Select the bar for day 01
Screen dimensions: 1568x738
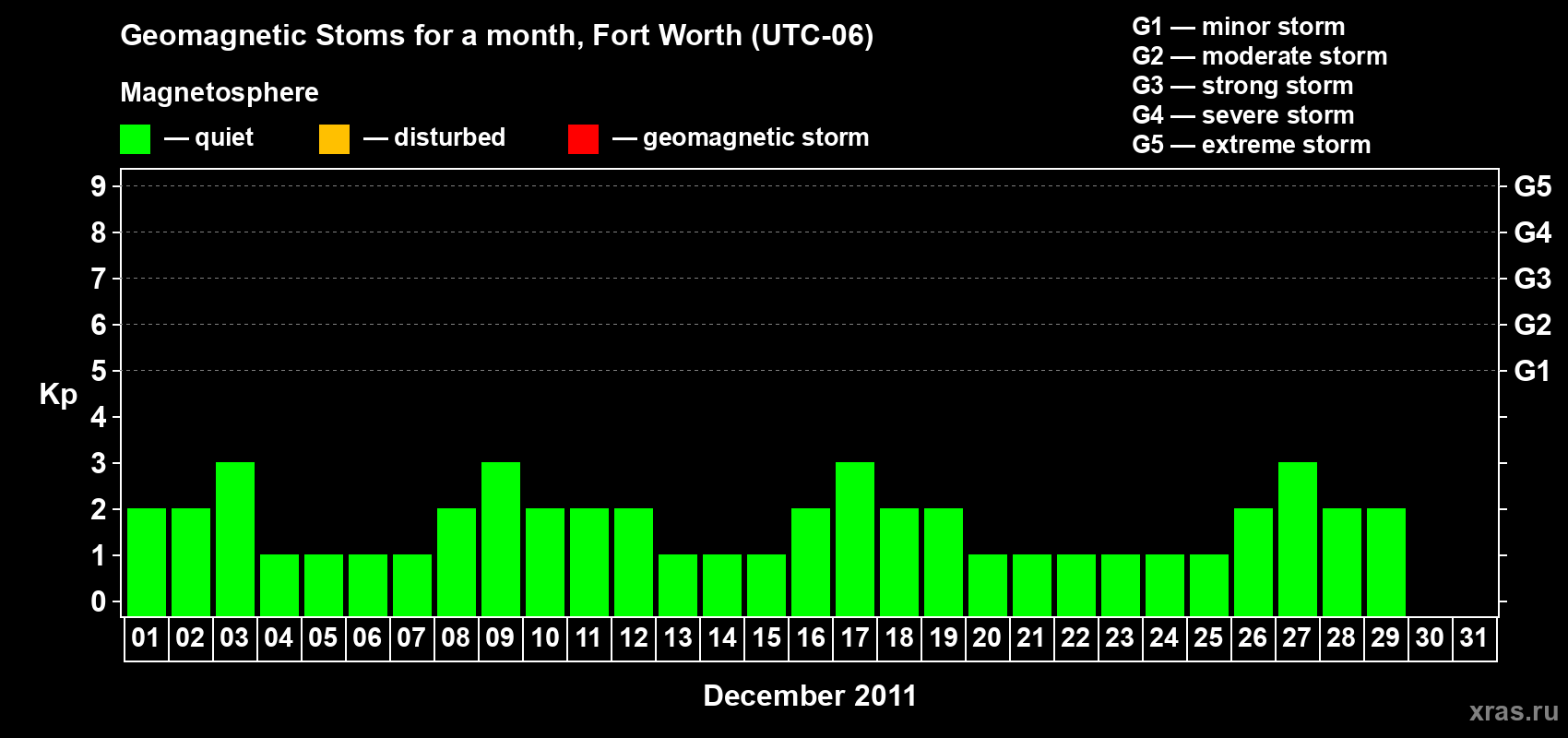[147, 562]
